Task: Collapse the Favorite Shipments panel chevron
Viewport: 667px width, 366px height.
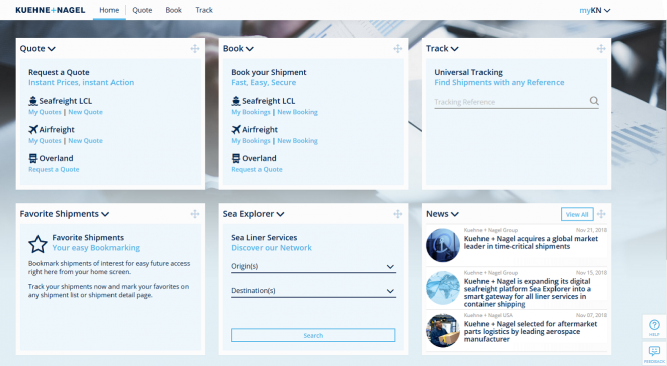Action: click(x=105, y=214)
